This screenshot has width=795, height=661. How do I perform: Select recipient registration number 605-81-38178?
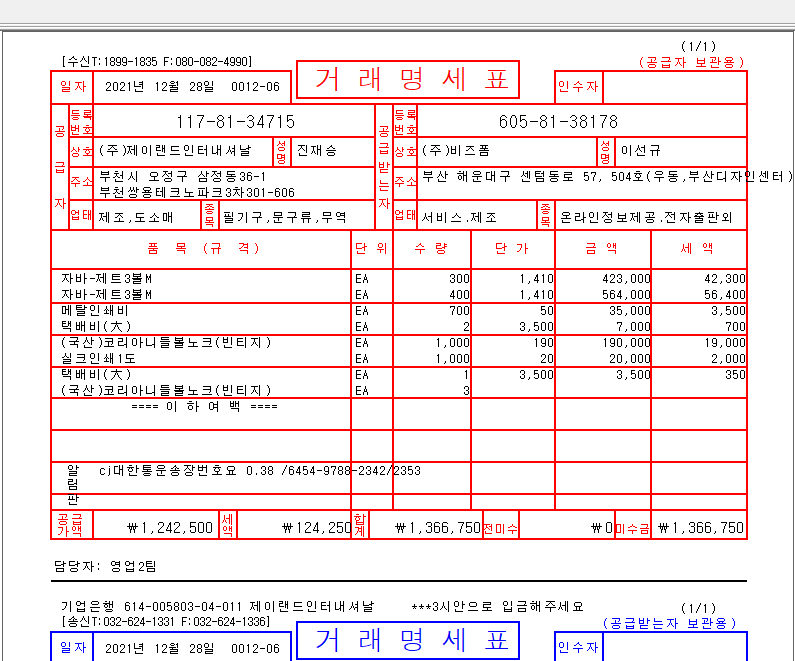(558, 122)
